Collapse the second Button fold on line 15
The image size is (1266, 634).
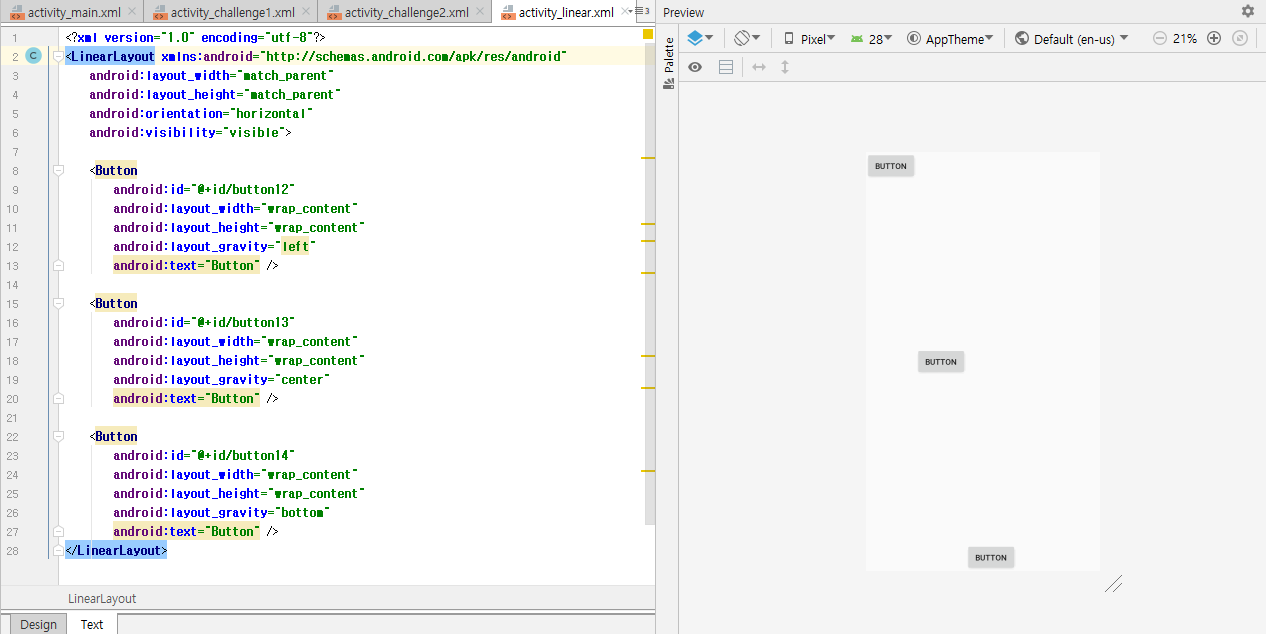[58, 304]
